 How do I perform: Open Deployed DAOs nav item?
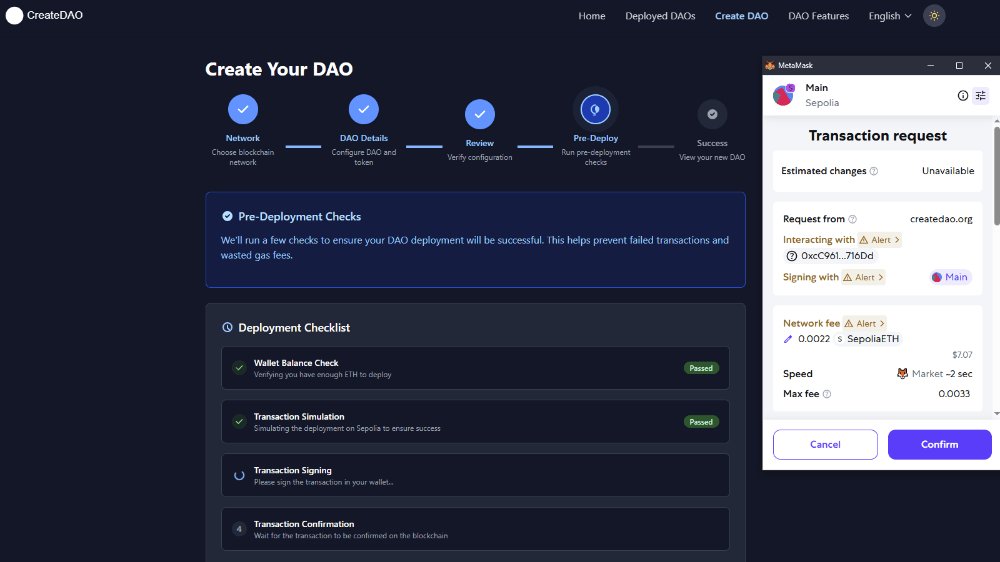point(660,16)
